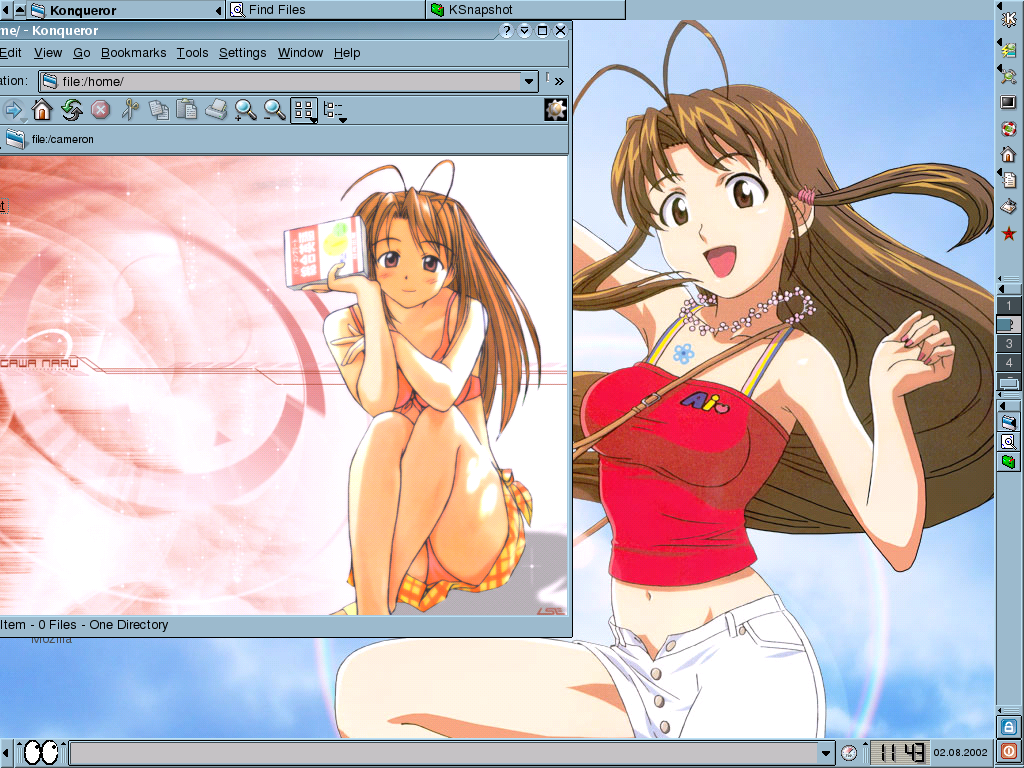Viewport: 1024px width, 768px height.
Task: Switch to virtual desktop 4
Action: (1009, 362)
